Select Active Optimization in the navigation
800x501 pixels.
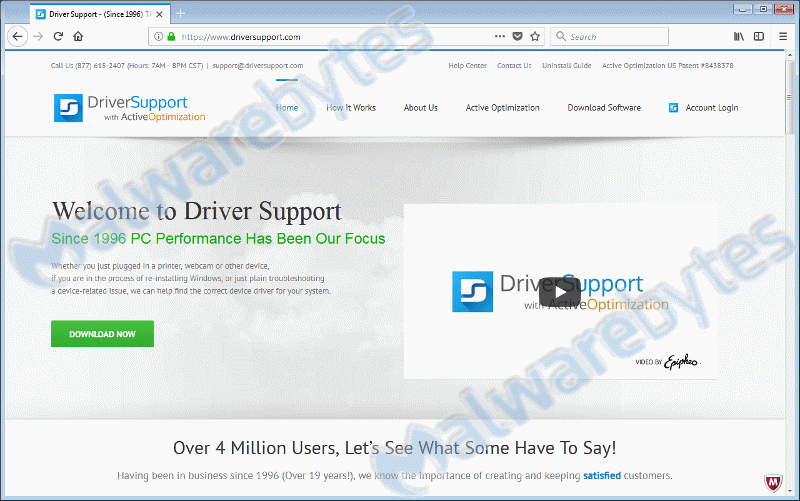click(502, 108)
